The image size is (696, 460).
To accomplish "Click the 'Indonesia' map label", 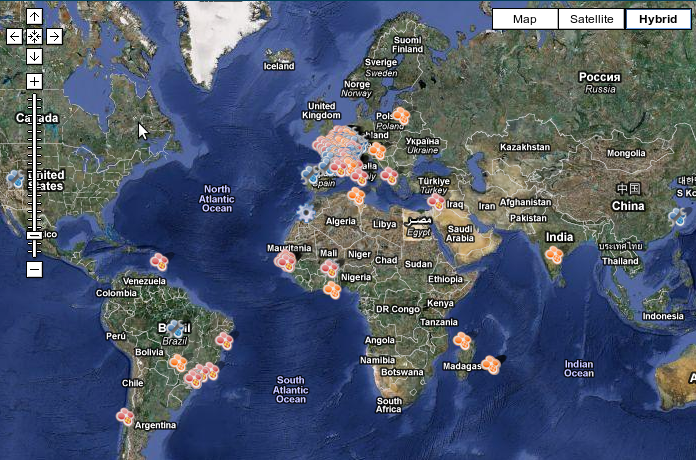I will point(663,316).
